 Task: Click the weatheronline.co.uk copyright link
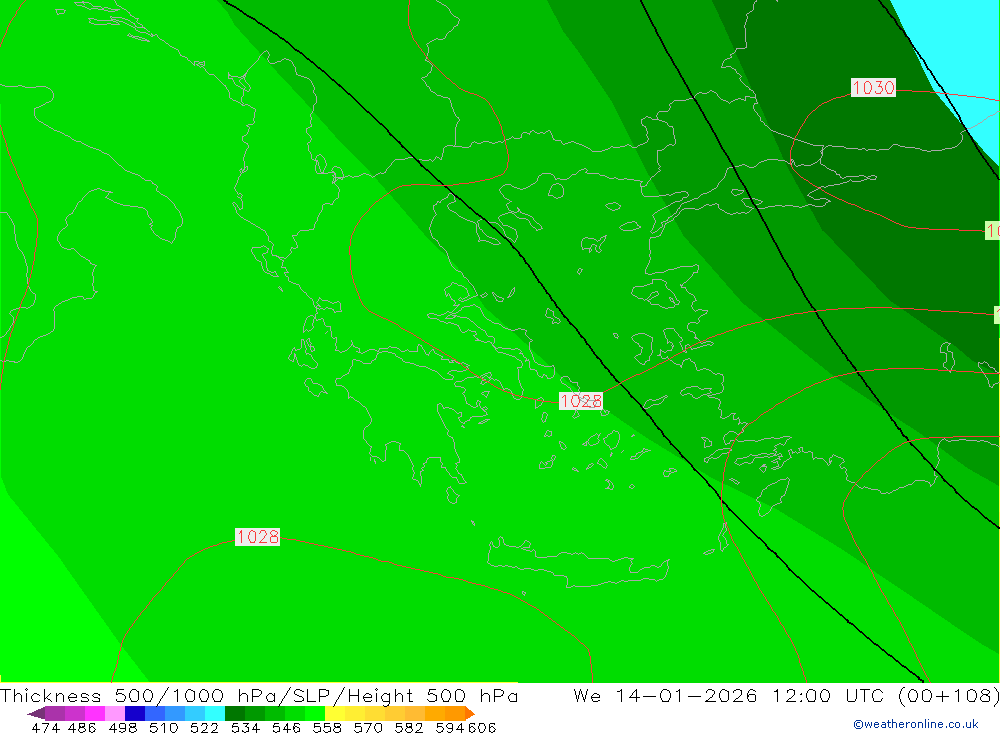915,724
